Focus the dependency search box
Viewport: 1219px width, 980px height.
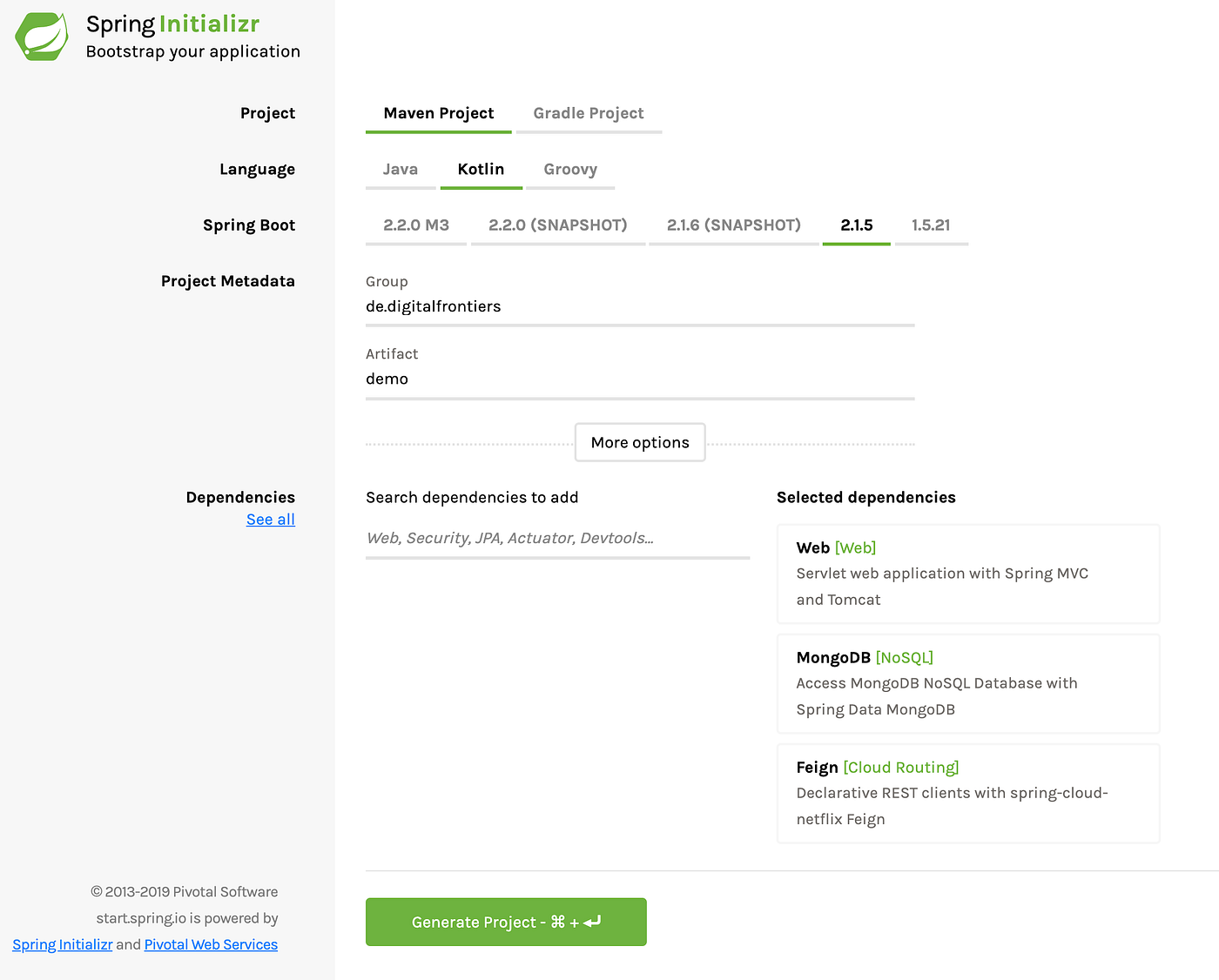click(557, 538)
